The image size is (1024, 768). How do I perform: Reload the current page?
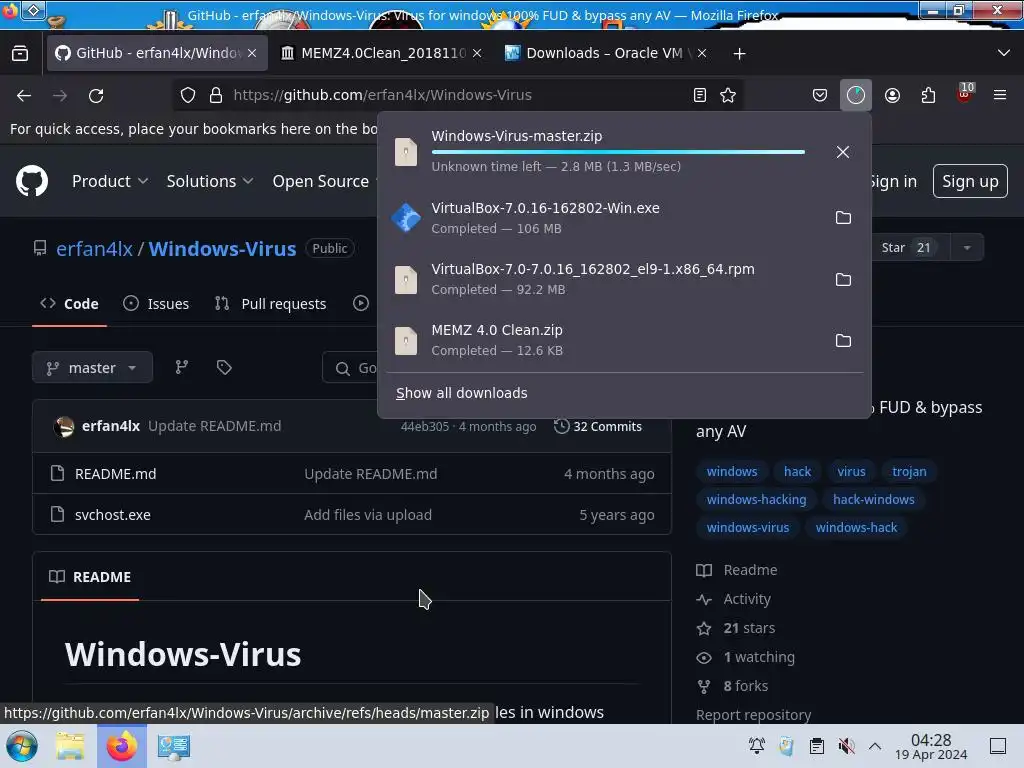pos(96,95)
